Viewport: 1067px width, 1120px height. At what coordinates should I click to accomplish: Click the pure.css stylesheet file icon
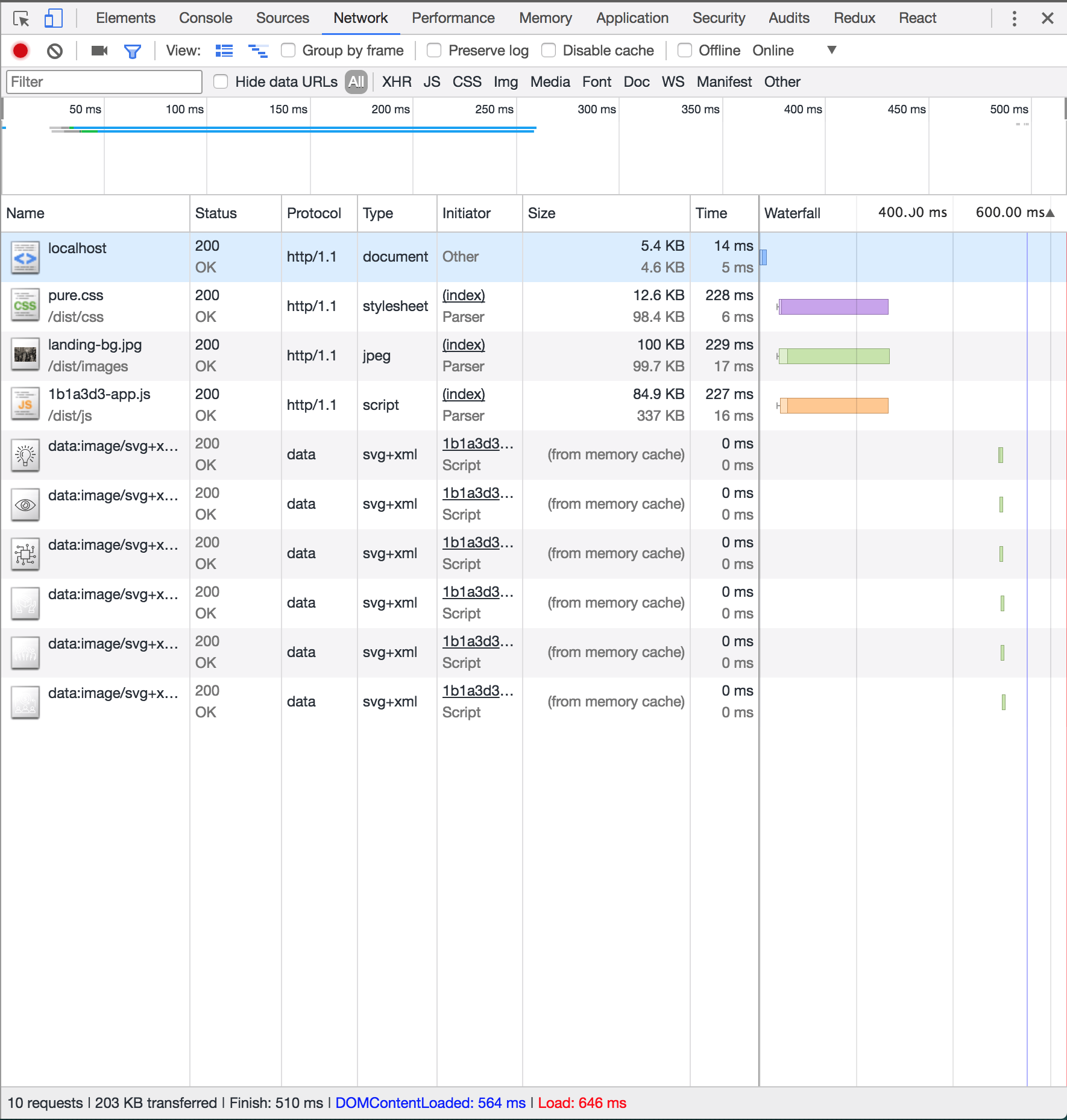(25, 306)
